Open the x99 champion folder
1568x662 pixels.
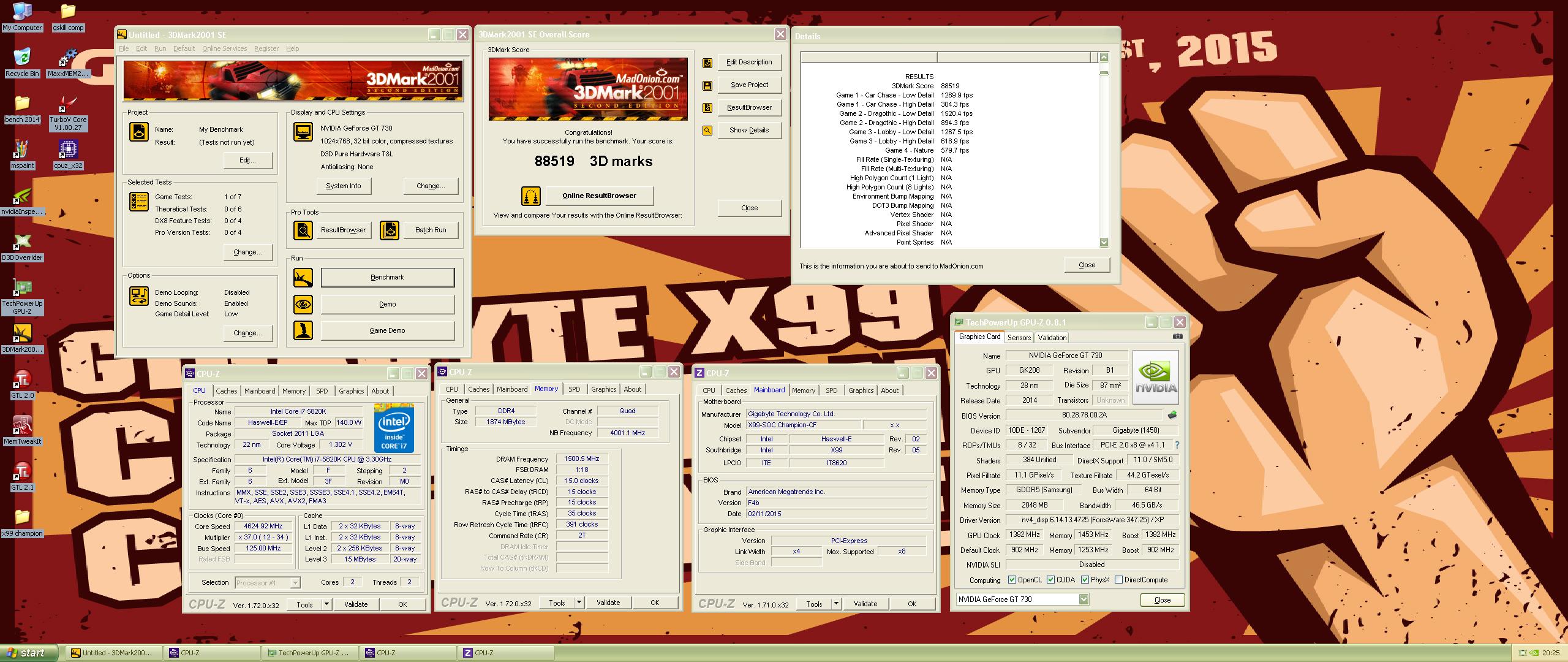coord(22,522)
